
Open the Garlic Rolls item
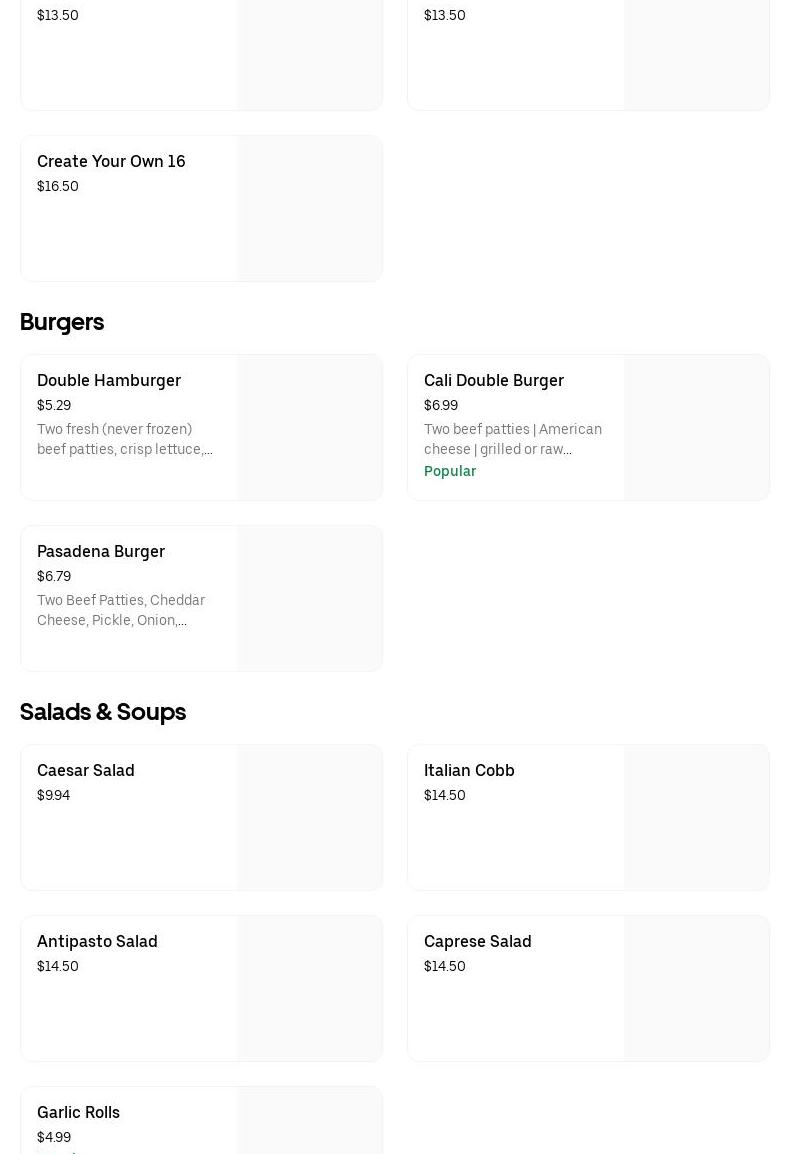click(78, 1113)
